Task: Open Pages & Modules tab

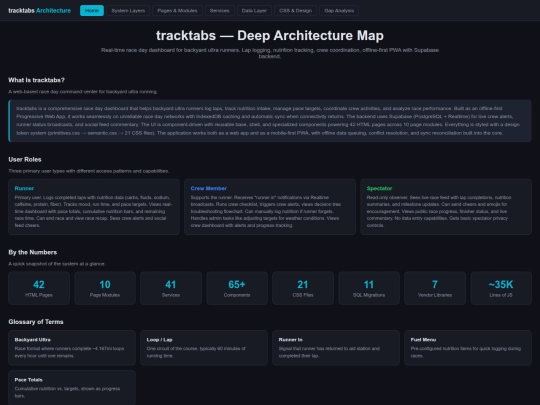Action: coord(177,10)
